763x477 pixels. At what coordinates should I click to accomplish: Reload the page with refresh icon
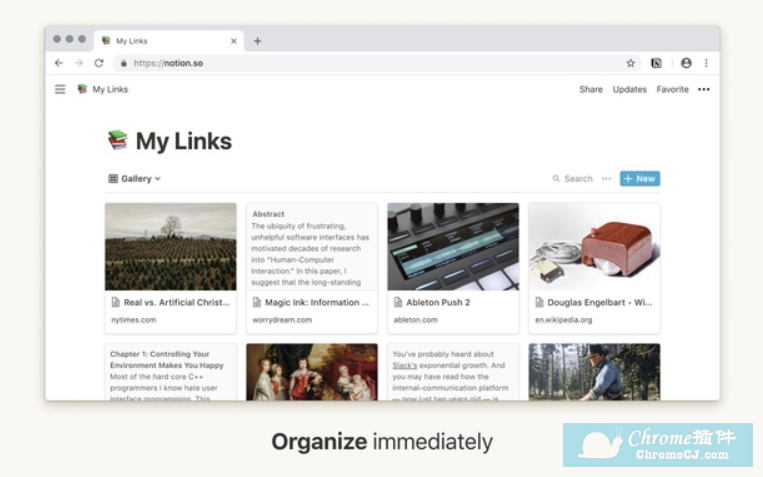pos(99,63)
